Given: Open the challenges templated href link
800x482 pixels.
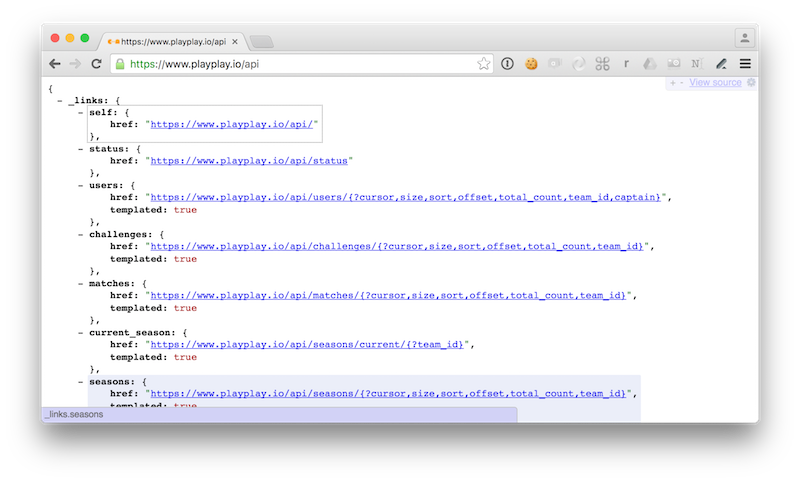Looking at the screenshot, I should (x=397, y=246).
